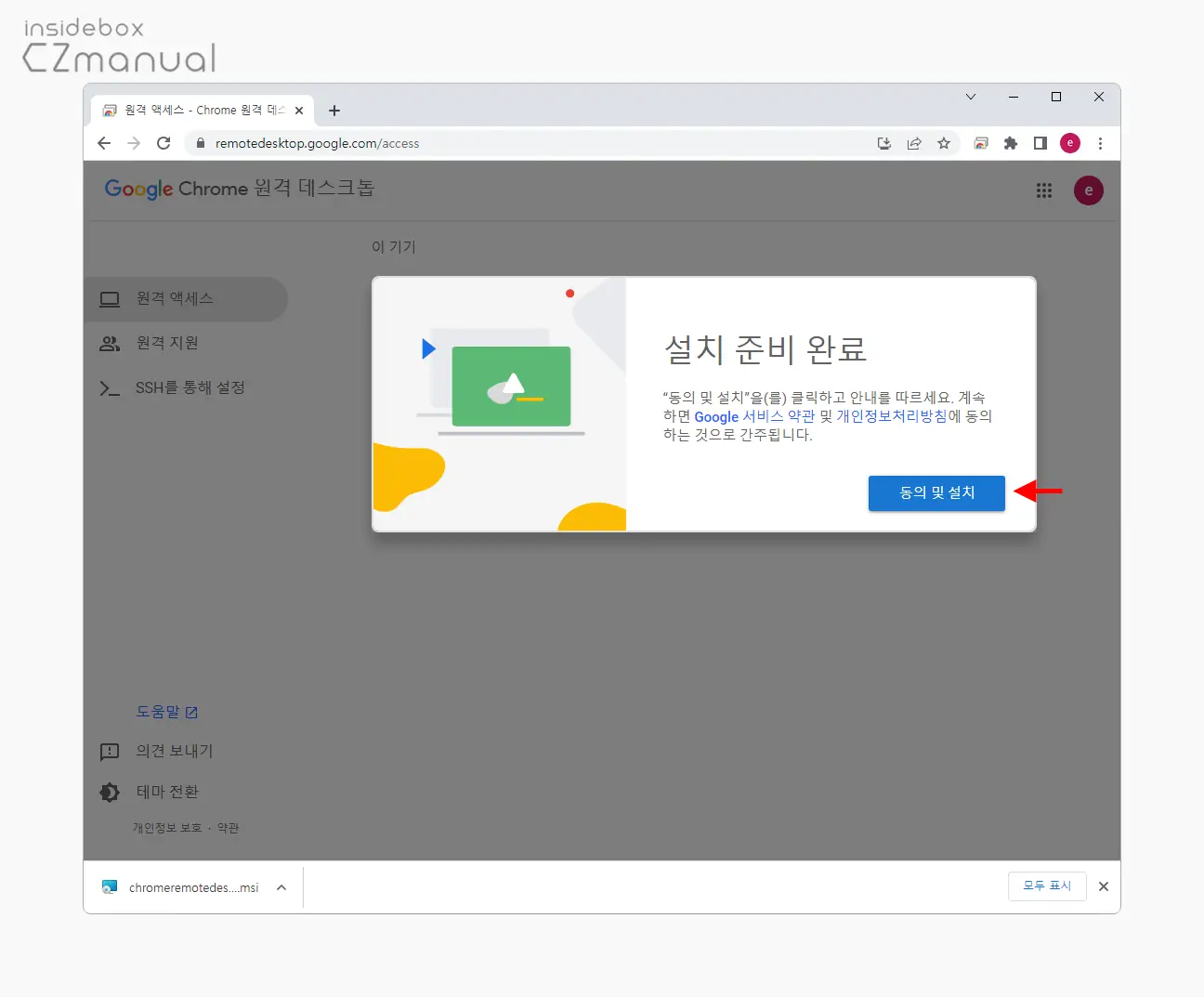Open the tab search chevron
Image resolution: width=1204 pixels, height=997 pixels.
point(971,97)
